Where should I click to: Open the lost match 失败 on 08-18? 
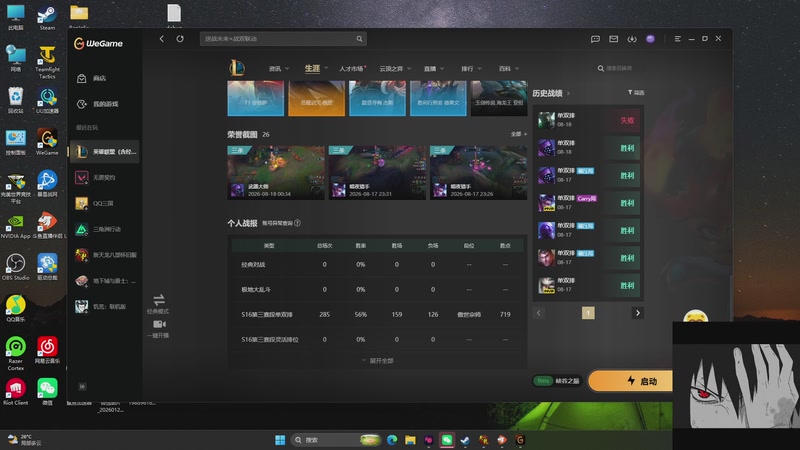588,120
